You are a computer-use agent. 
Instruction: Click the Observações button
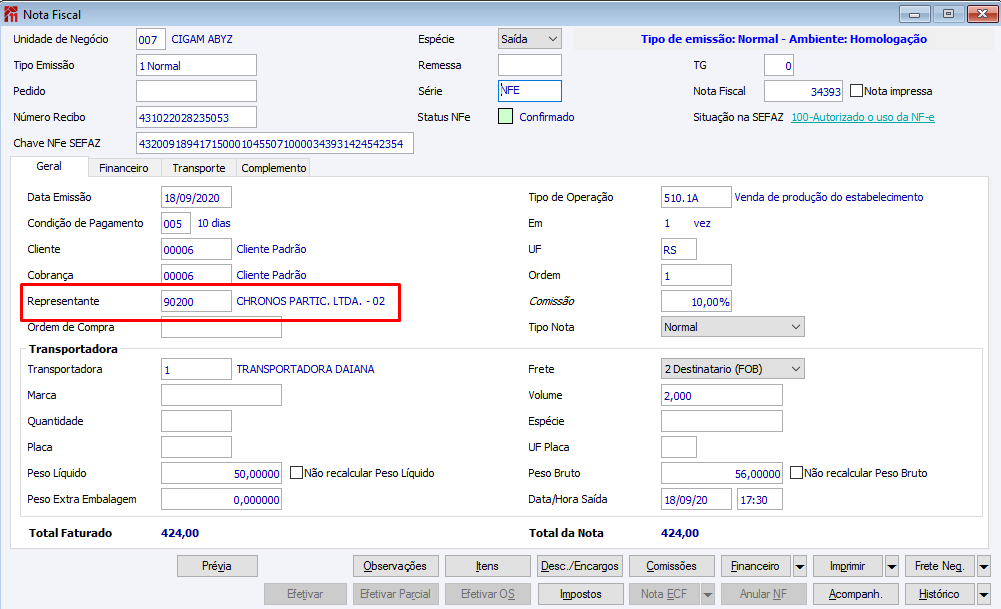[395, 566]
